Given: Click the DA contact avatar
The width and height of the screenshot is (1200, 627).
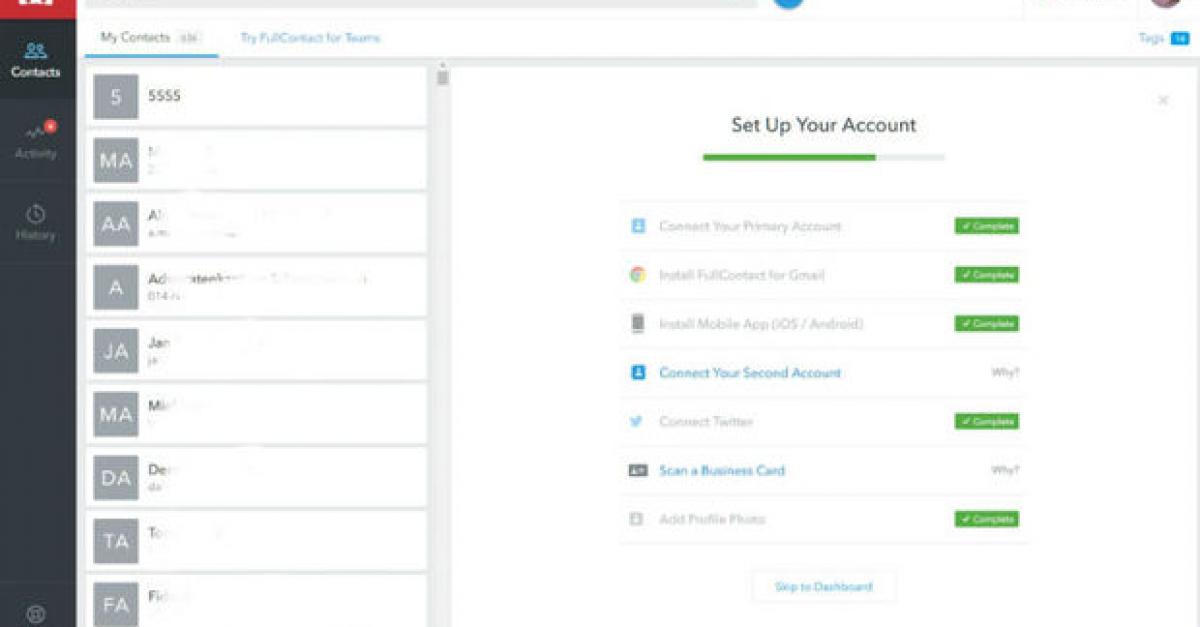Looking at the screenshot, I should (116, 478).
